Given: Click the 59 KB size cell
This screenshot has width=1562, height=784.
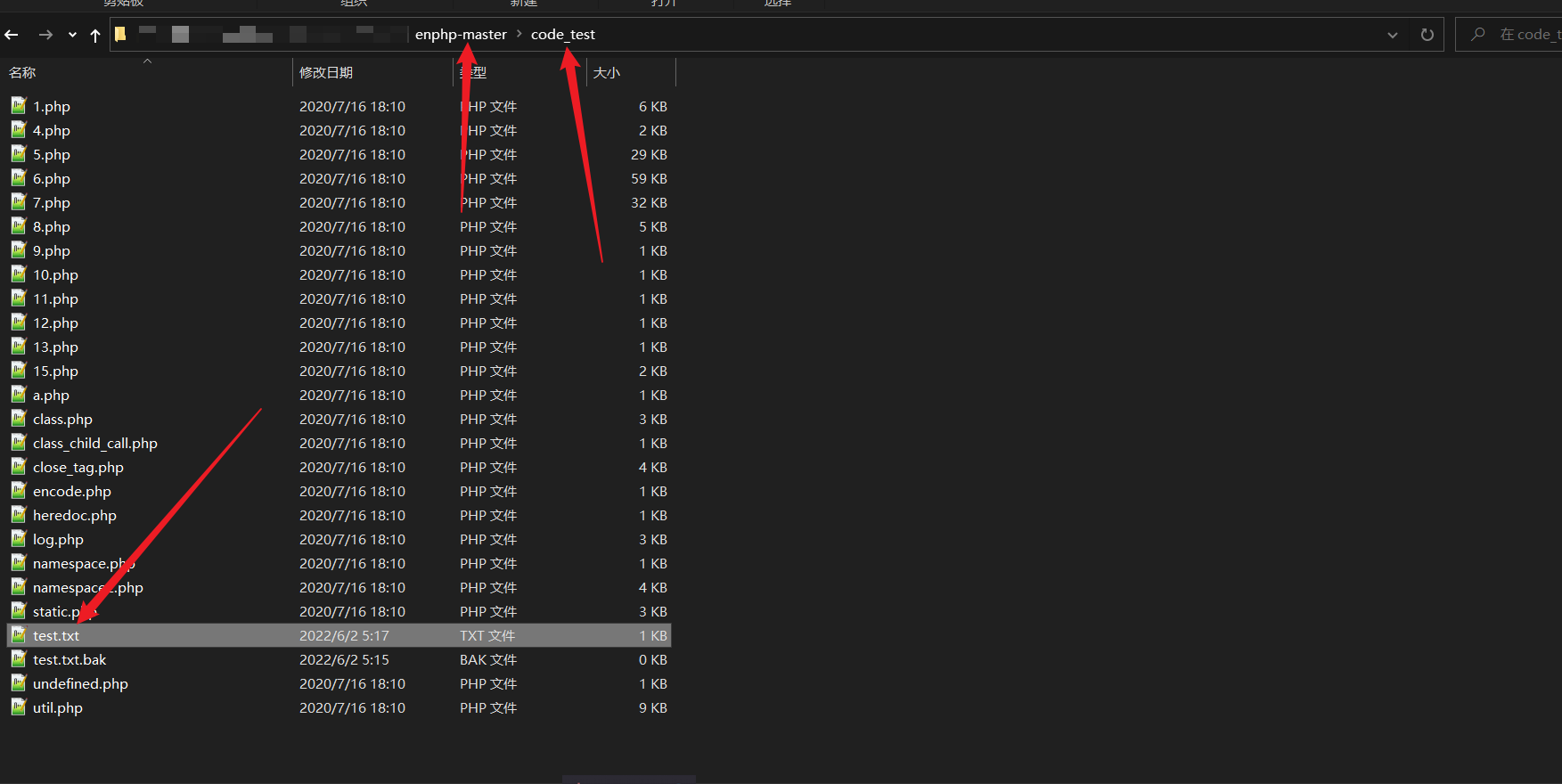Looking at the screenshot, I should (x=650, y=179).
